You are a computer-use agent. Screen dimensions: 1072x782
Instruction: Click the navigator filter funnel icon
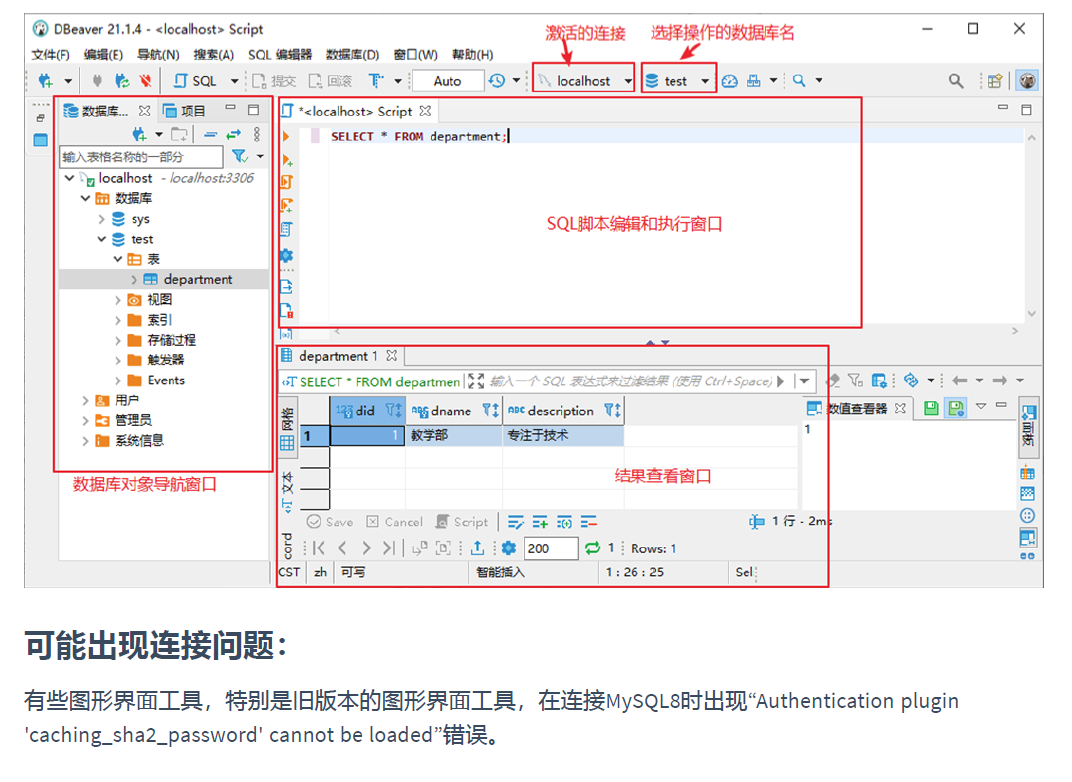click(x=239, y=157)
